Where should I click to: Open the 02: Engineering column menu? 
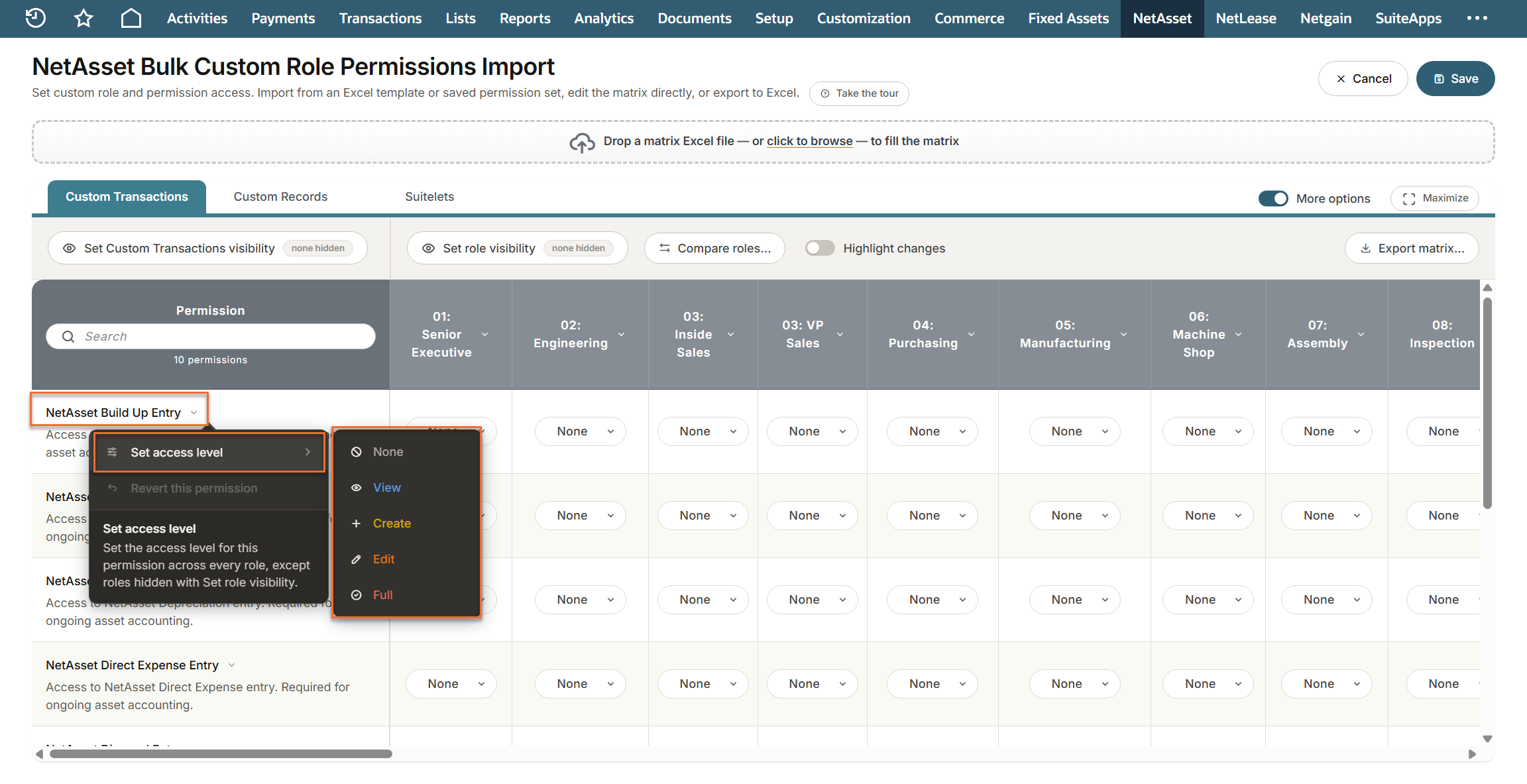pyautogui.click(x=622, y=335)
